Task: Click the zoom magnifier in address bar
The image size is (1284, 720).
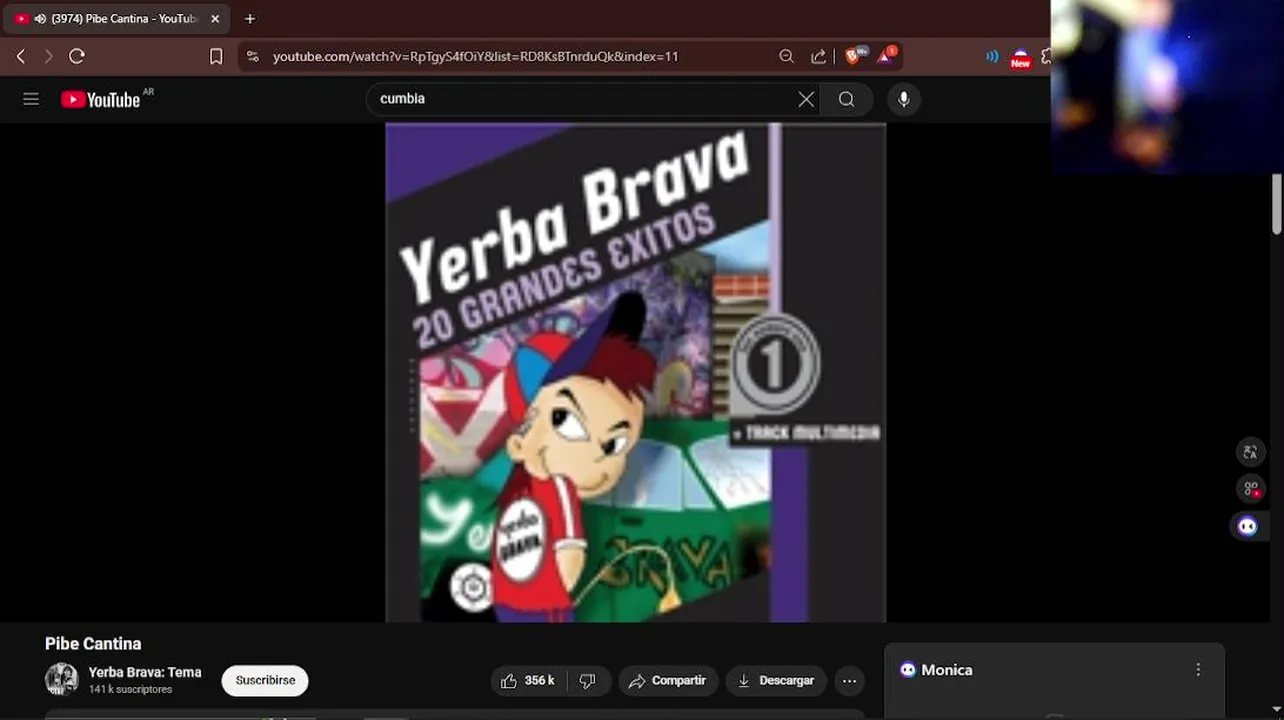Action: pos(786,57)
